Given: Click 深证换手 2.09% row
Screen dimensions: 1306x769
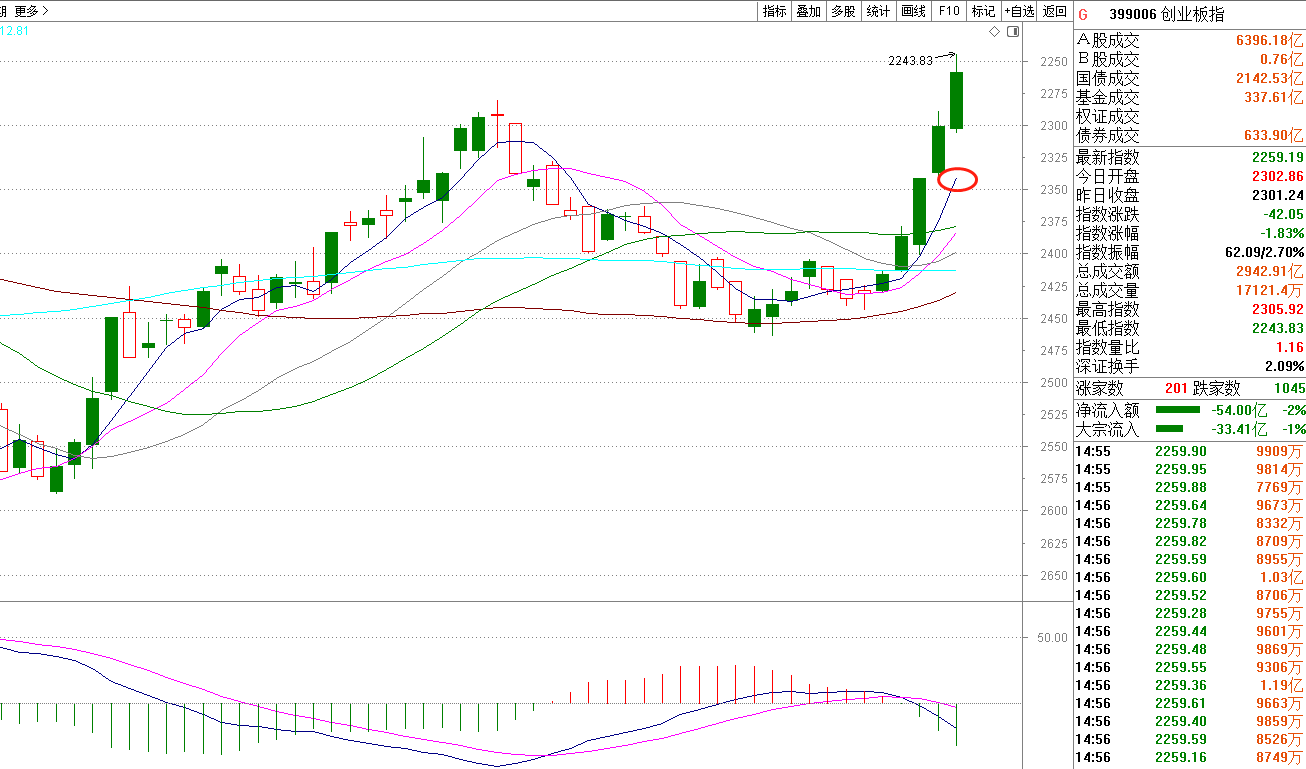Looking at the screenshot, I should point(1190,366).
